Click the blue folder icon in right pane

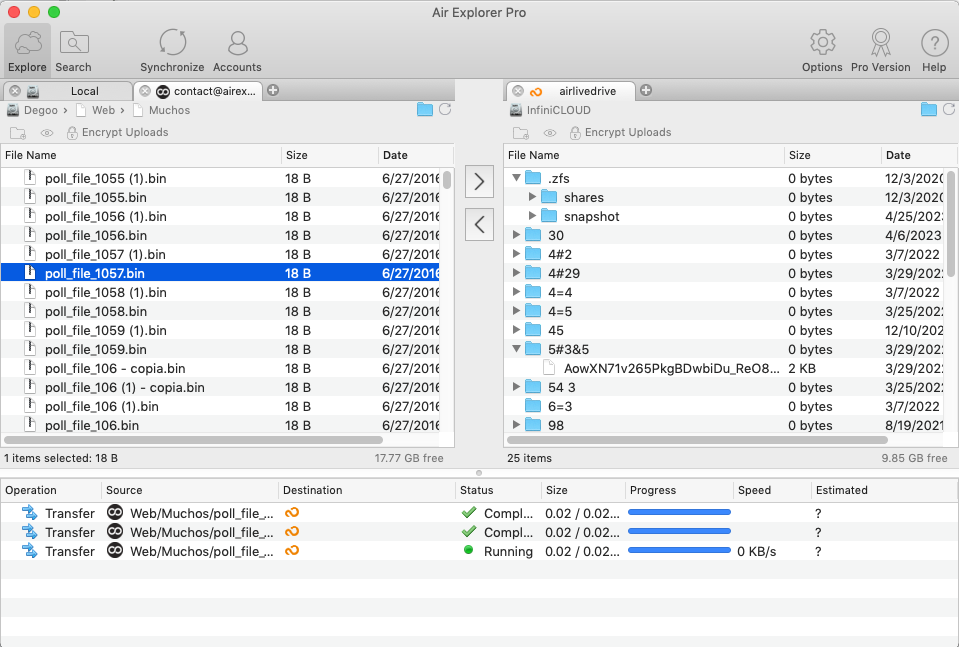(x=928, y=109)
